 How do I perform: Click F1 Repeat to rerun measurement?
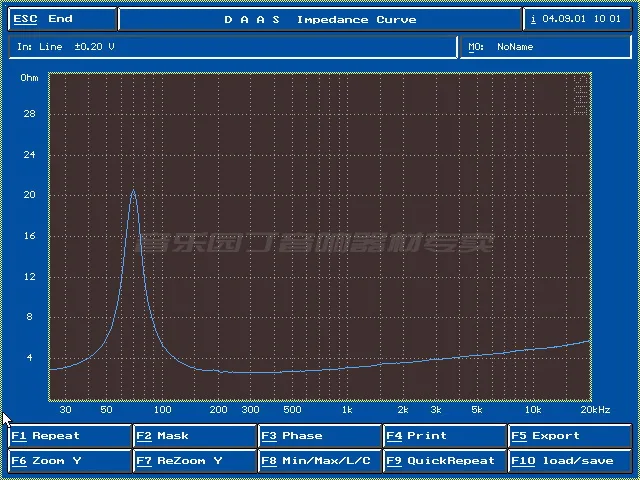pyautogui.click(x=70, y=436)
